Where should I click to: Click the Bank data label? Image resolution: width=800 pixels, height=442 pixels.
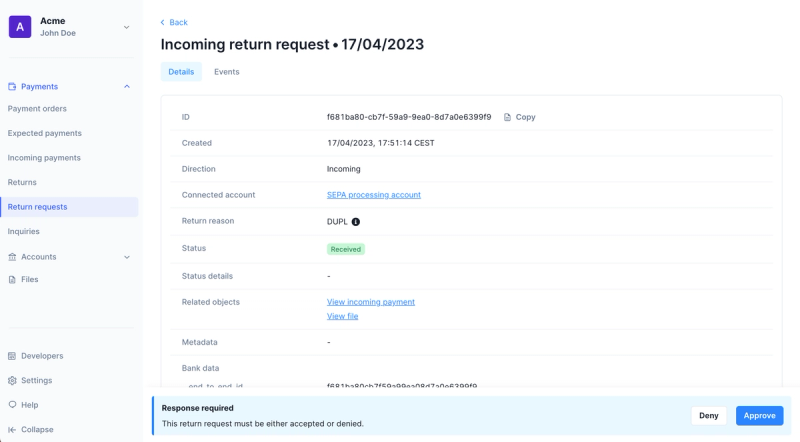click(x=201, y=369)
